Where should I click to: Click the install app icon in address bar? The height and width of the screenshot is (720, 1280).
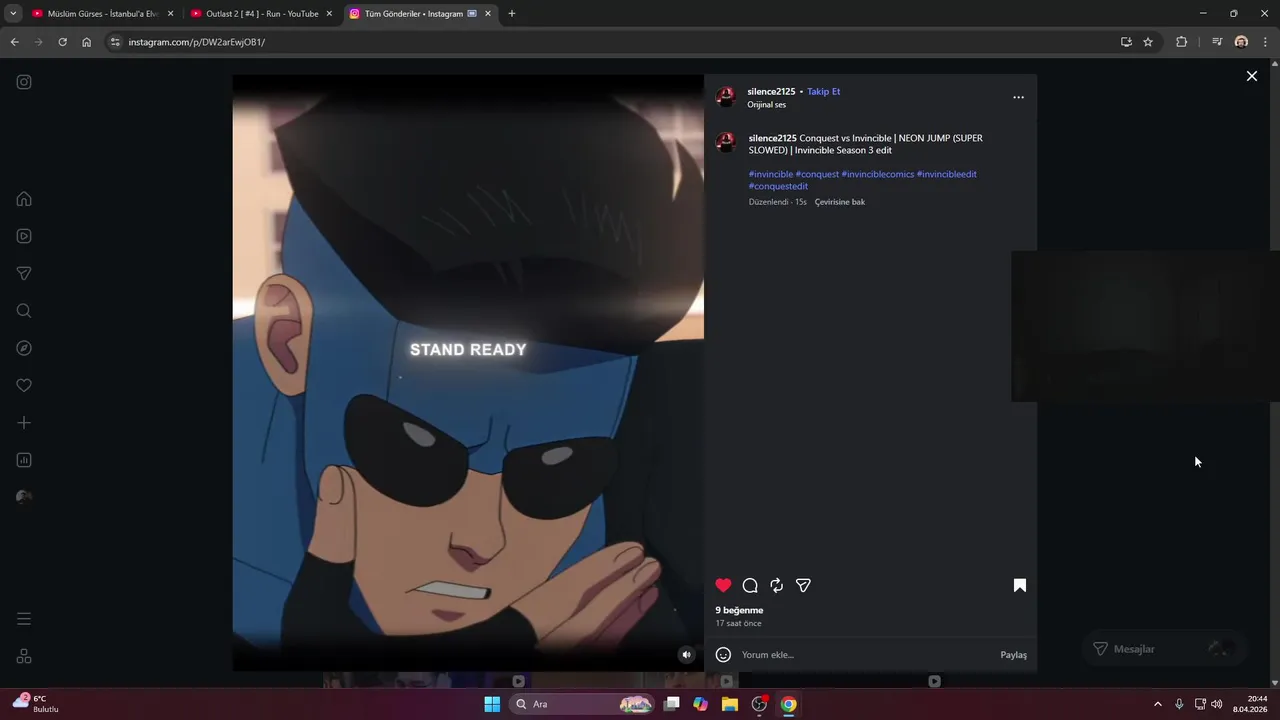coord(1126,42)
